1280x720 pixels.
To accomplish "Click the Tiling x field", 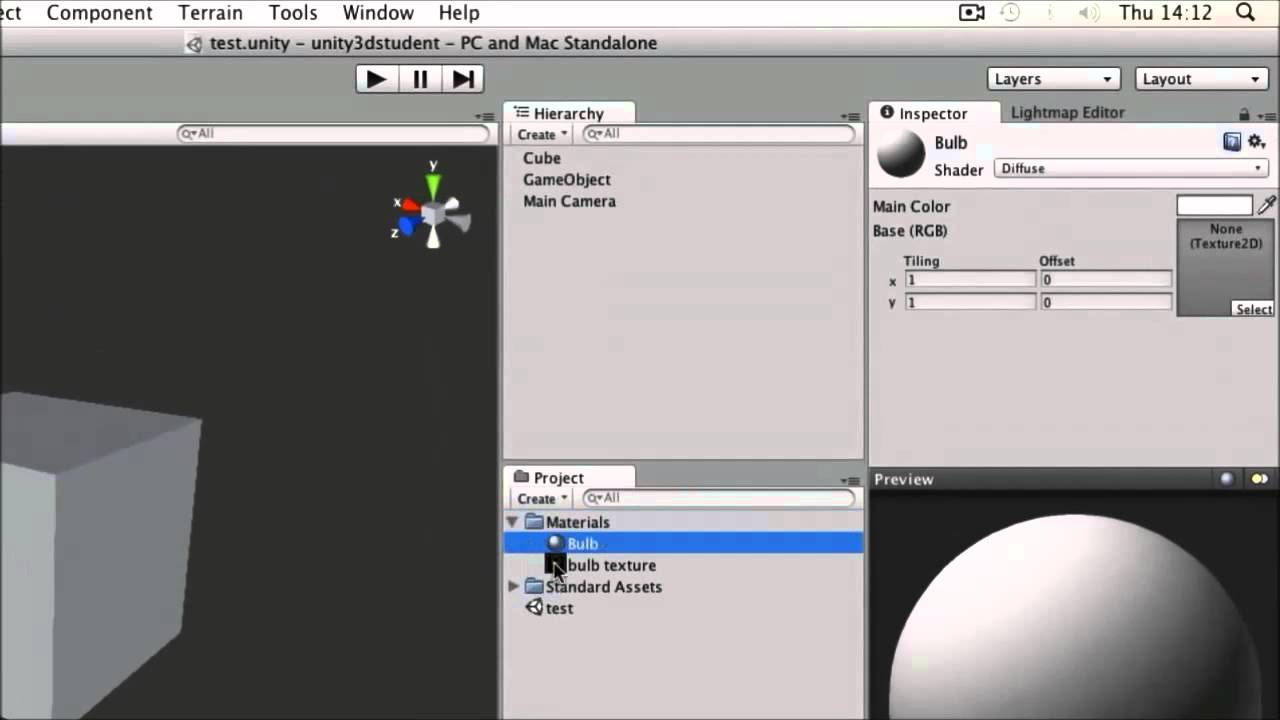I will (970, 280).
